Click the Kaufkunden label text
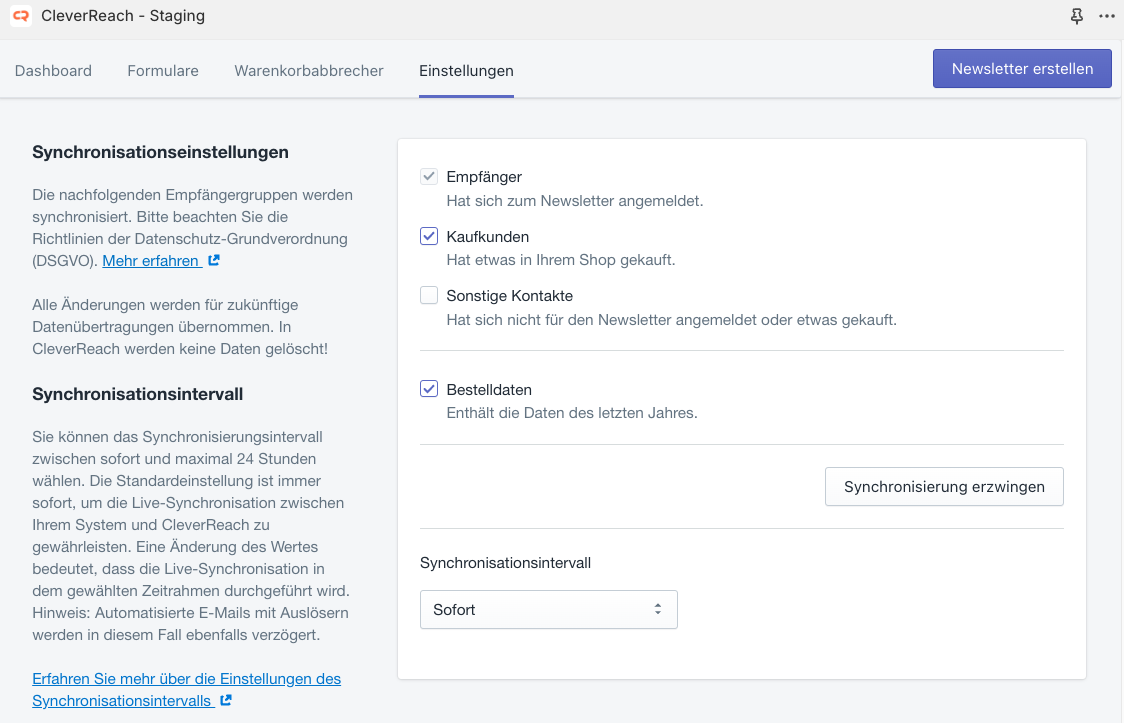The height and width of the screenshot is (723, 1124). click(487, 236)
